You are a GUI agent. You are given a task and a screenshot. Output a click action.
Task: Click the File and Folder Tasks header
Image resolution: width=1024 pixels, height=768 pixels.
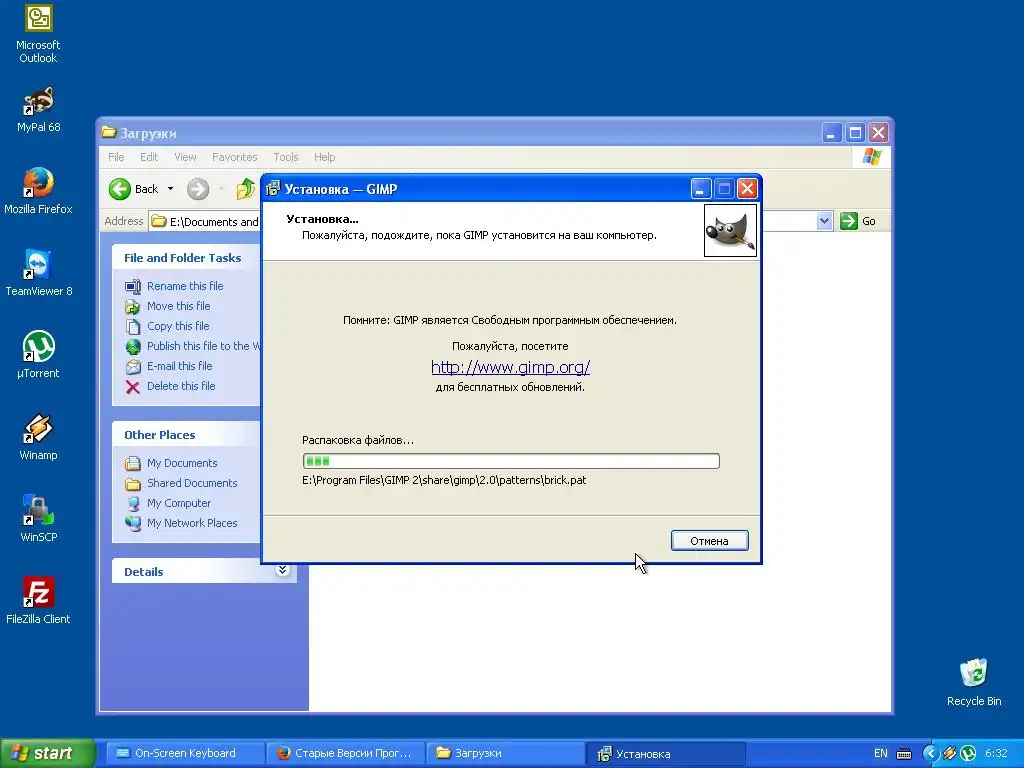click(186, 258)
